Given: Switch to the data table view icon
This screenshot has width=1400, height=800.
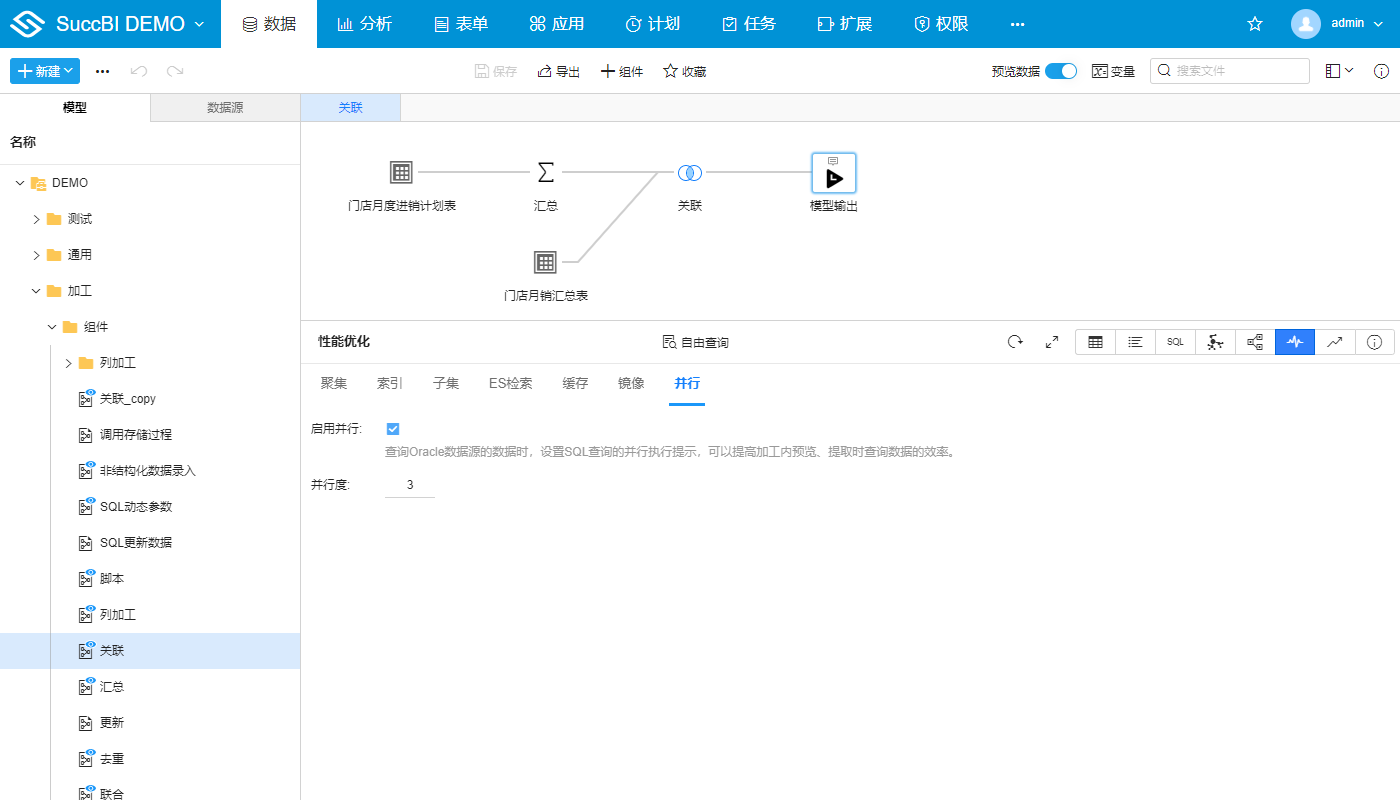Looking at the screenshot, I should tap(1095, 342).
